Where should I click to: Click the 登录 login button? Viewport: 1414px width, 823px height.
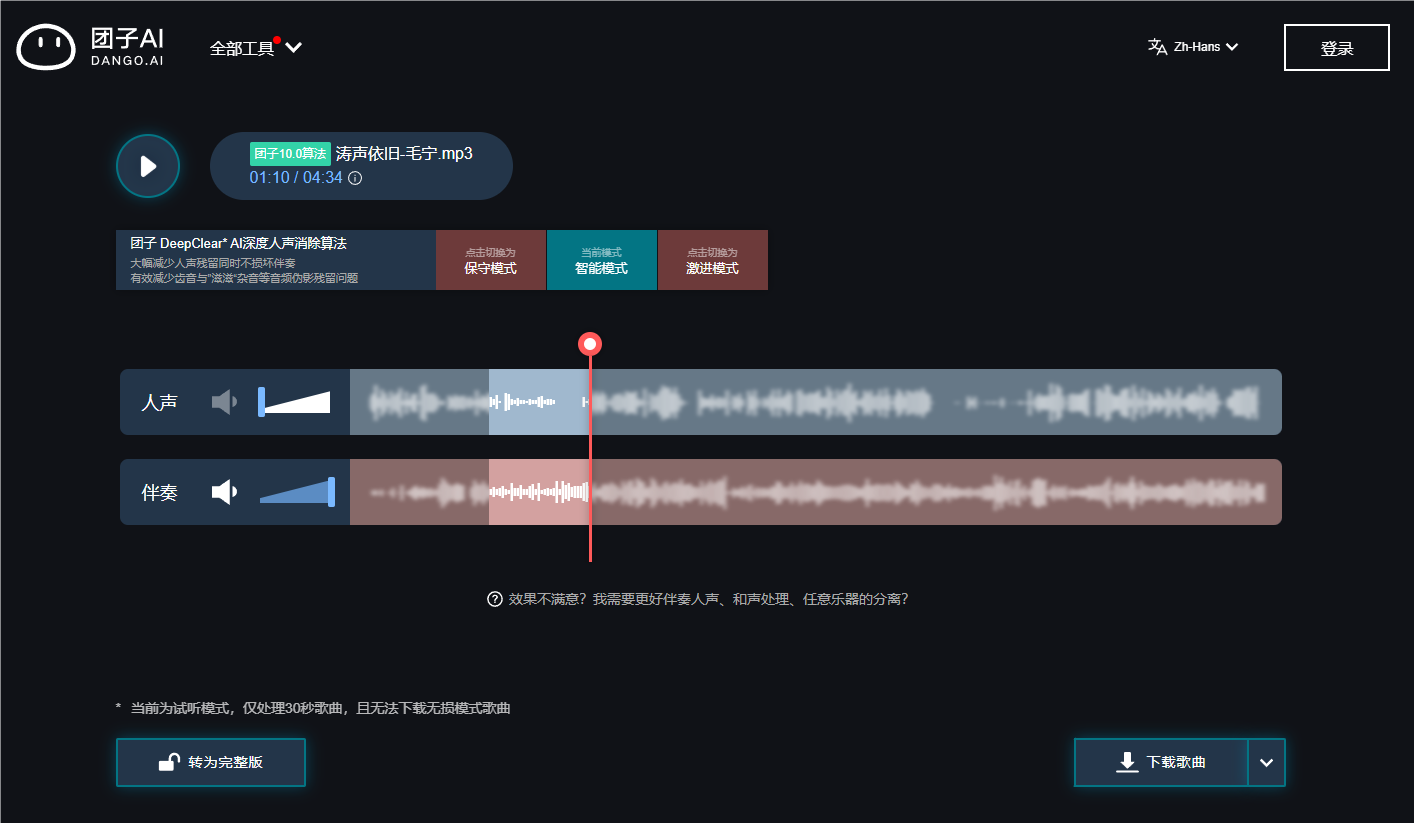(x=1336, y=47)
